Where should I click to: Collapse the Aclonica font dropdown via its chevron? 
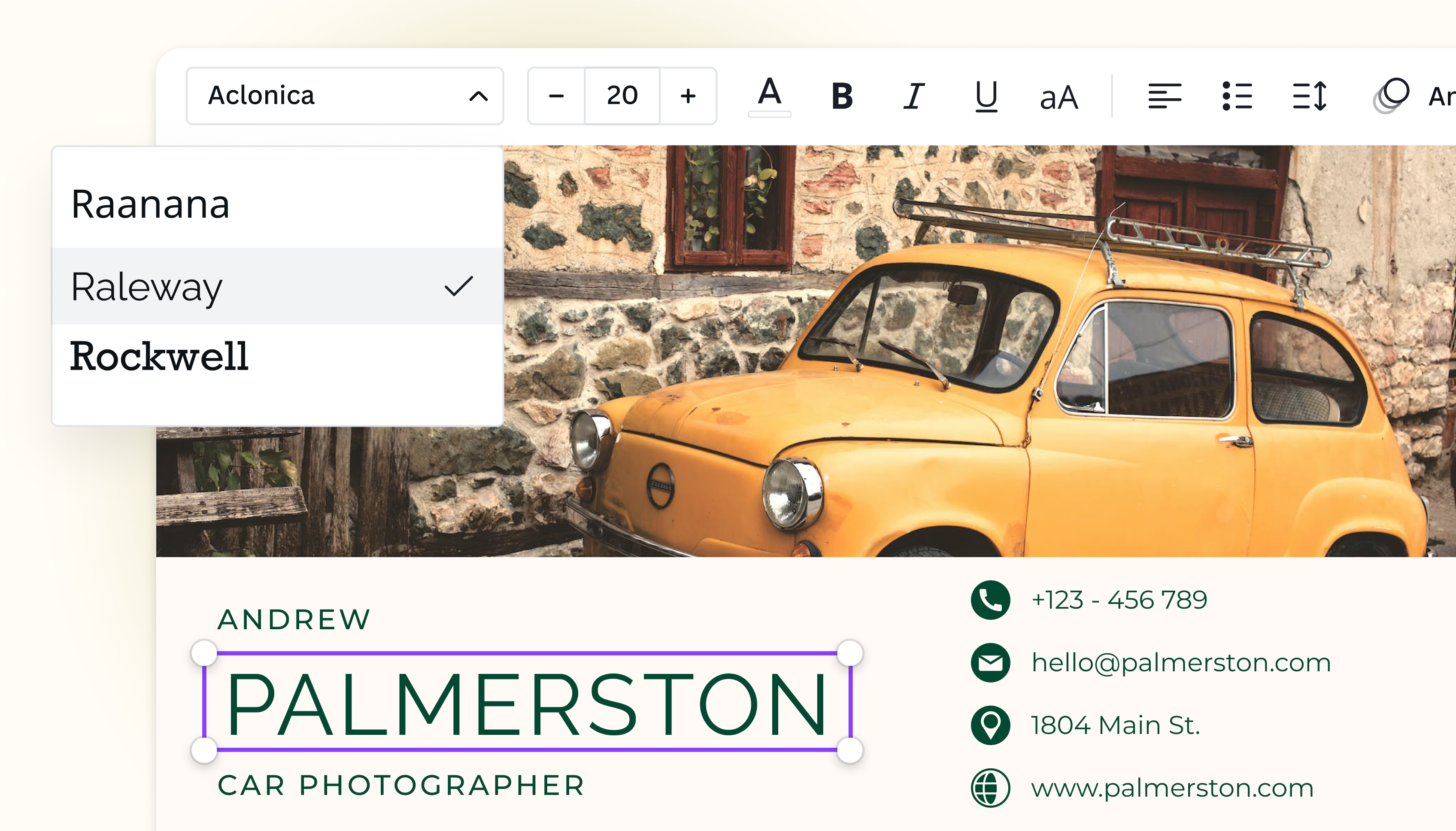pos(478,96)
